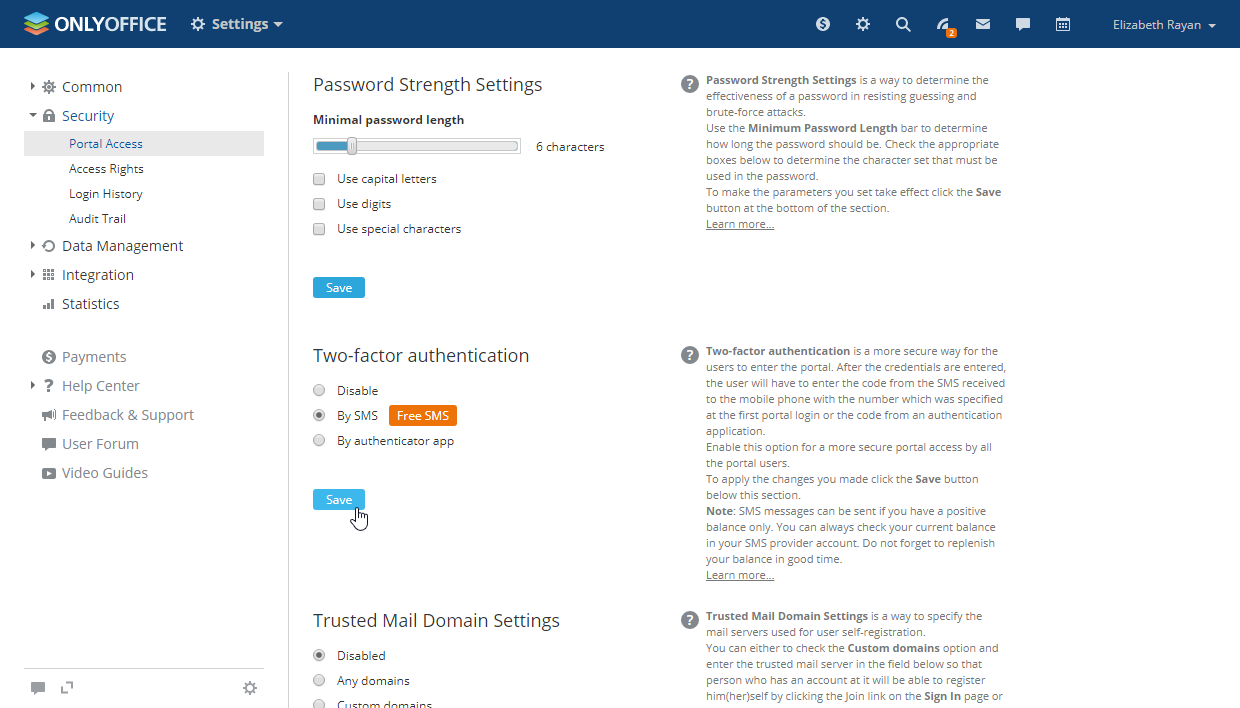Open the mail envelope icon

pos(983,24)
